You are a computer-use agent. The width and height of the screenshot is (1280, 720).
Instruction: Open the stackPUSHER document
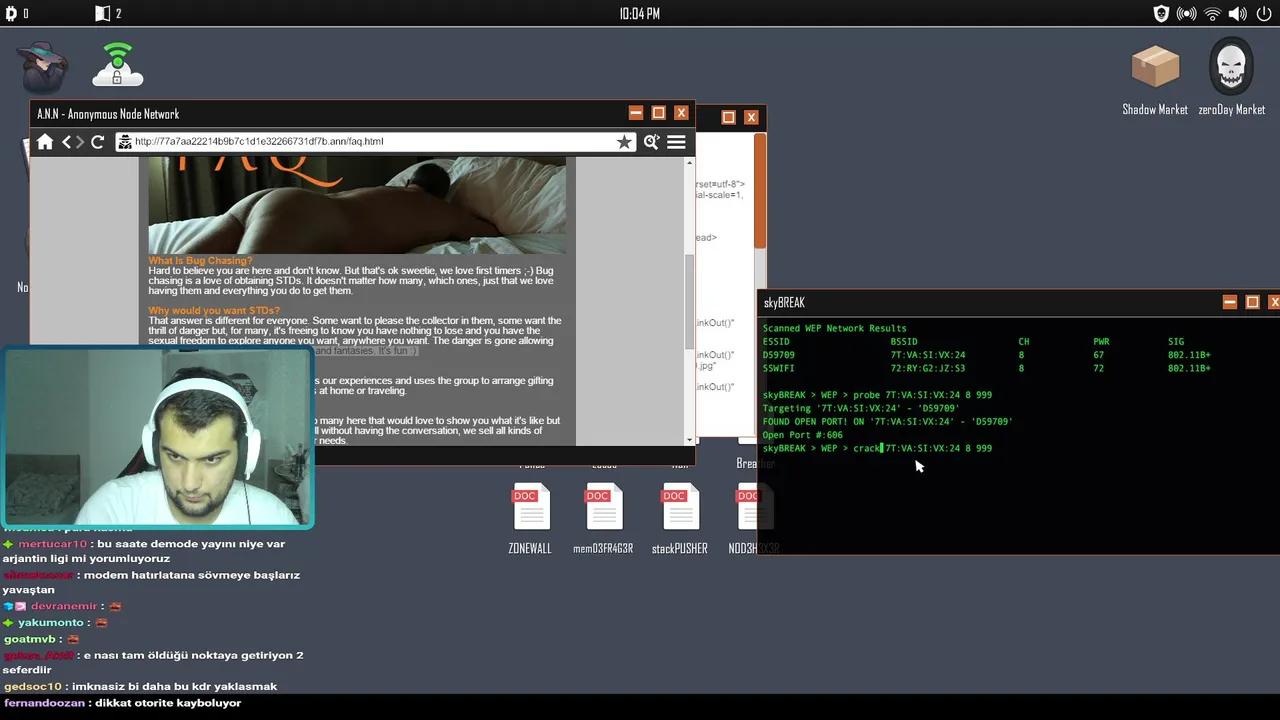tap(680, 506)
